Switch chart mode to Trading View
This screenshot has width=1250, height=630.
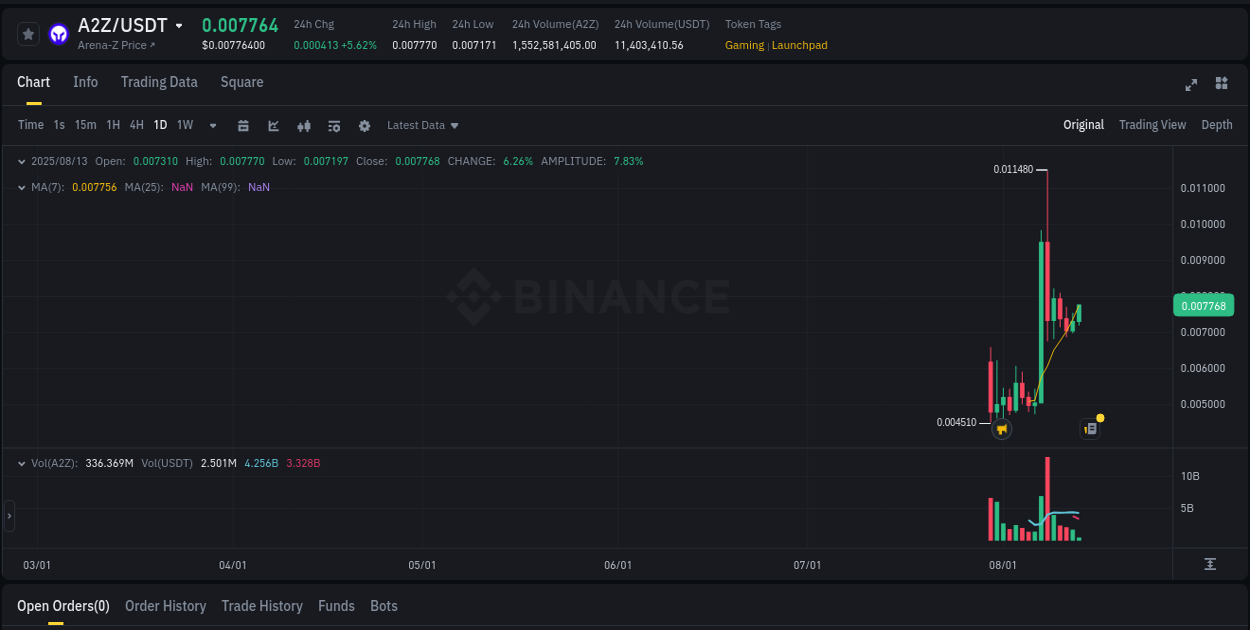tap(1152, 125)
